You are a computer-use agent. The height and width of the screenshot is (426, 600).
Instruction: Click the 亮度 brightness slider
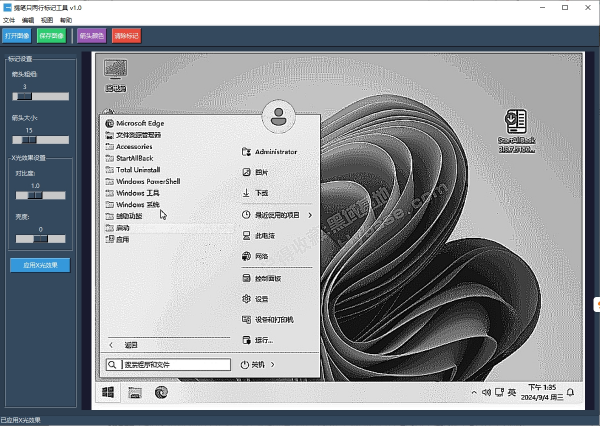(x=41, y=239)
